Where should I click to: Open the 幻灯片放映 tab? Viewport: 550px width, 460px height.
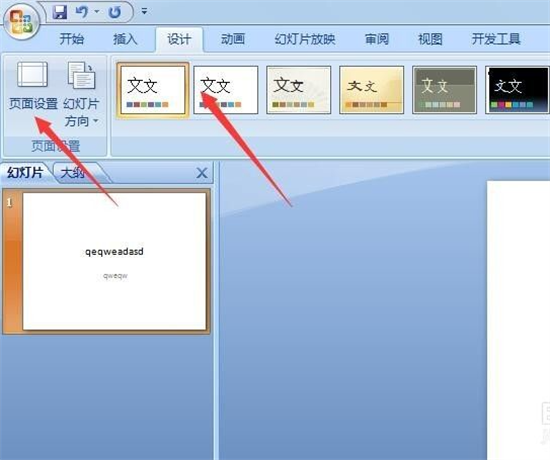point(305,39)
